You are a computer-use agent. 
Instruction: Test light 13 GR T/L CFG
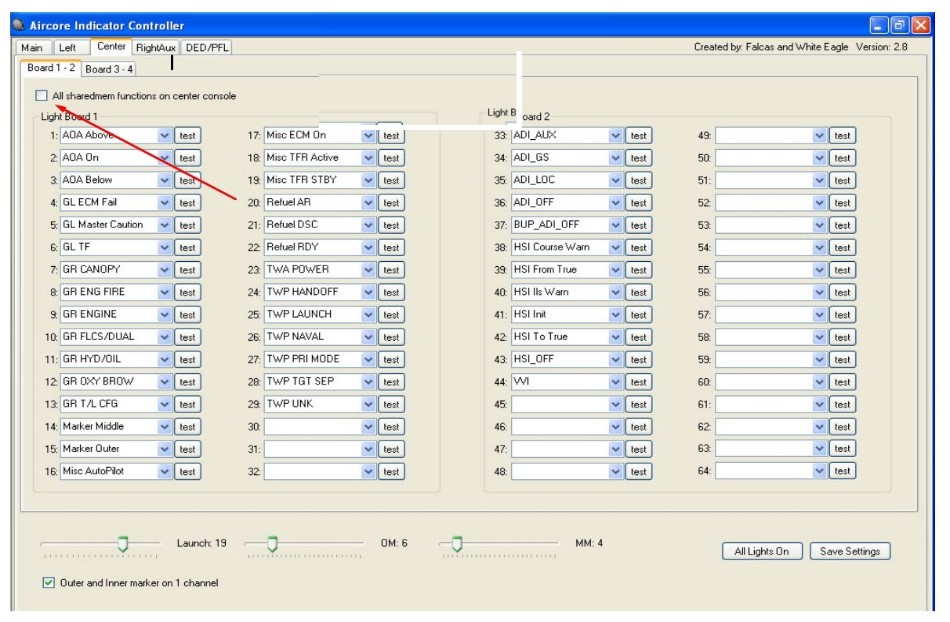[187, 405]
